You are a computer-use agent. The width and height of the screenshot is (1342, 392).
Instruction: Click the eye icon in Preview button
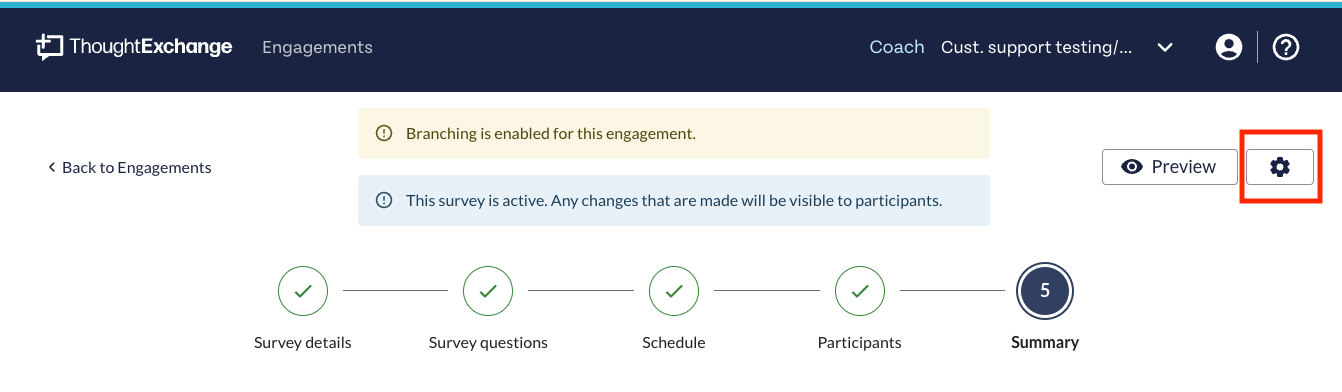click(1132, 167)
